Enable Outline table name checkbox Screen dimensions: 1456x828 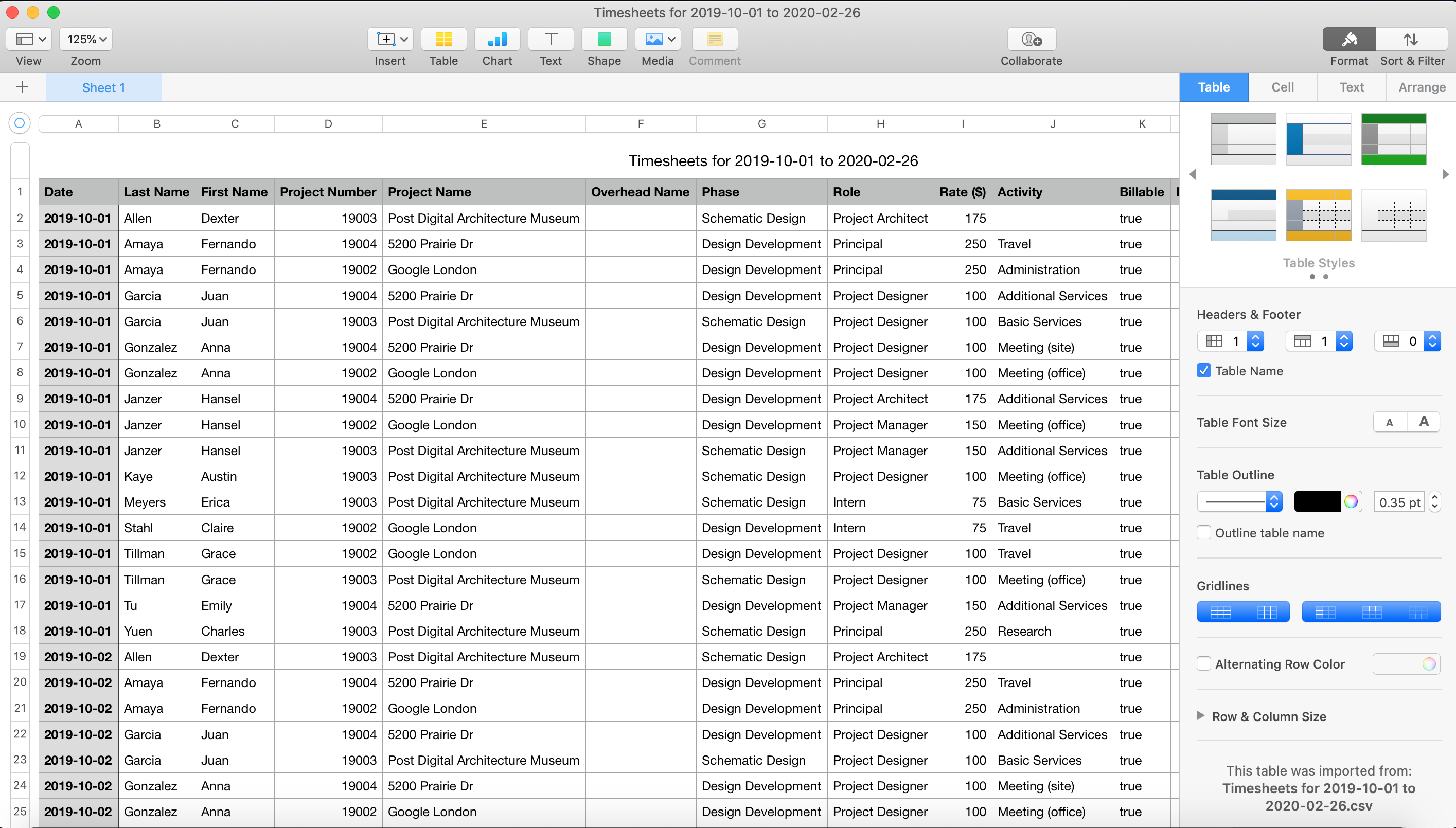tap(1203, 533)
